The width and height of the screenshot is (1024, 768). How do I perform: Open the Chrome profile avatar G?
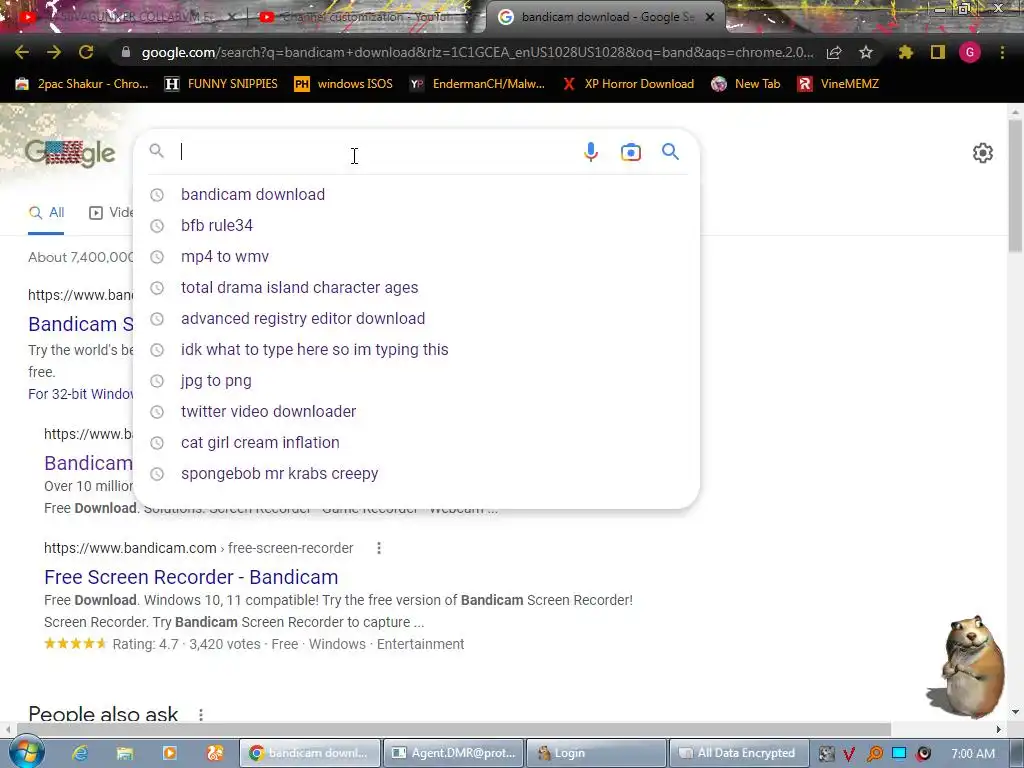click(970, 52)
